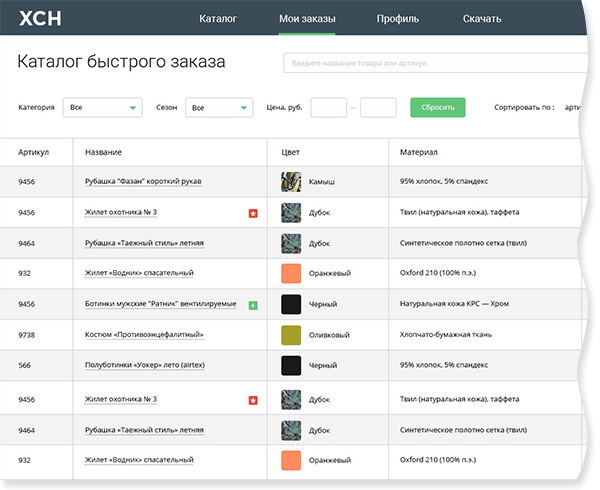Click article number 566
The image size is (600, 490).
(x=24, y=365)
